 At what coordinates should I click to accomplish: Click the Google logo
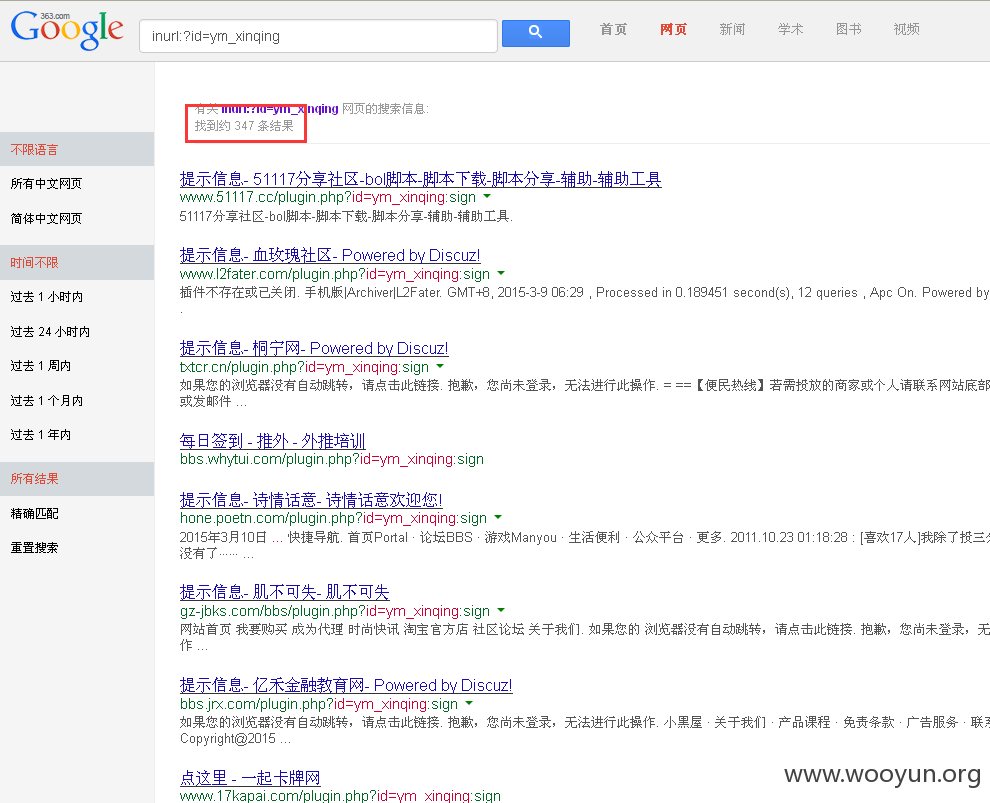(67, 30)
